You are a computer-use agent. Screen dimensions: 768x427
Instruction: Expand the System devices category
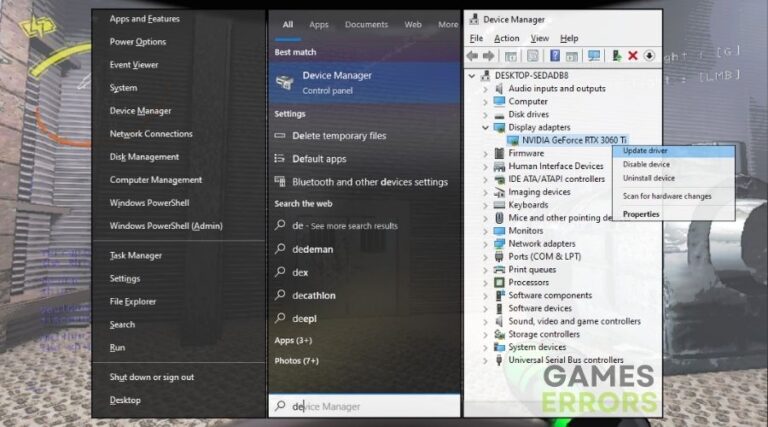(x=485, y=347)
